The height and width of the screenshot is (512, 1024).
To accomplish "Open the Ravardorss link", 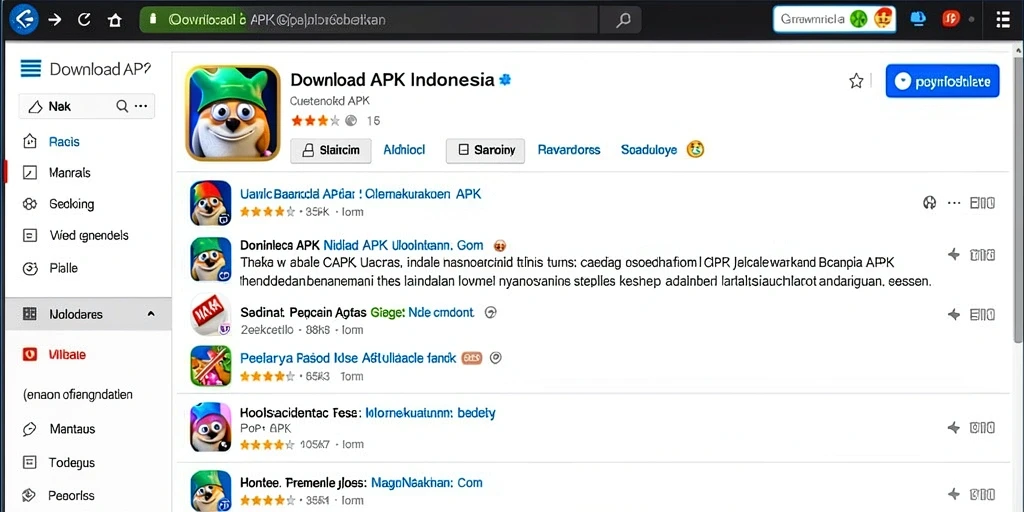I will click(x=569, y=150).
